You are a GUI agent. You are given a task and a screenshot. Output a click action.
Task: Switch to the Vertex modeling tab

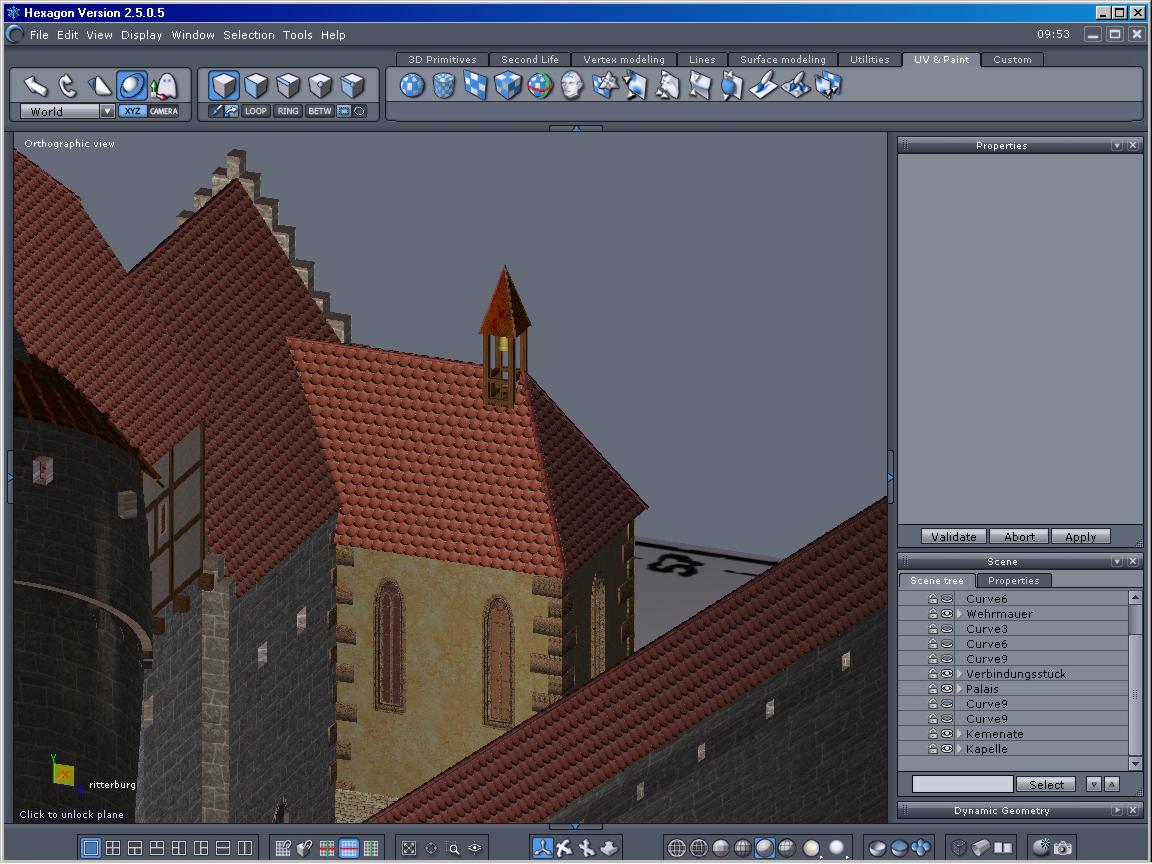[x=624, y=60]
